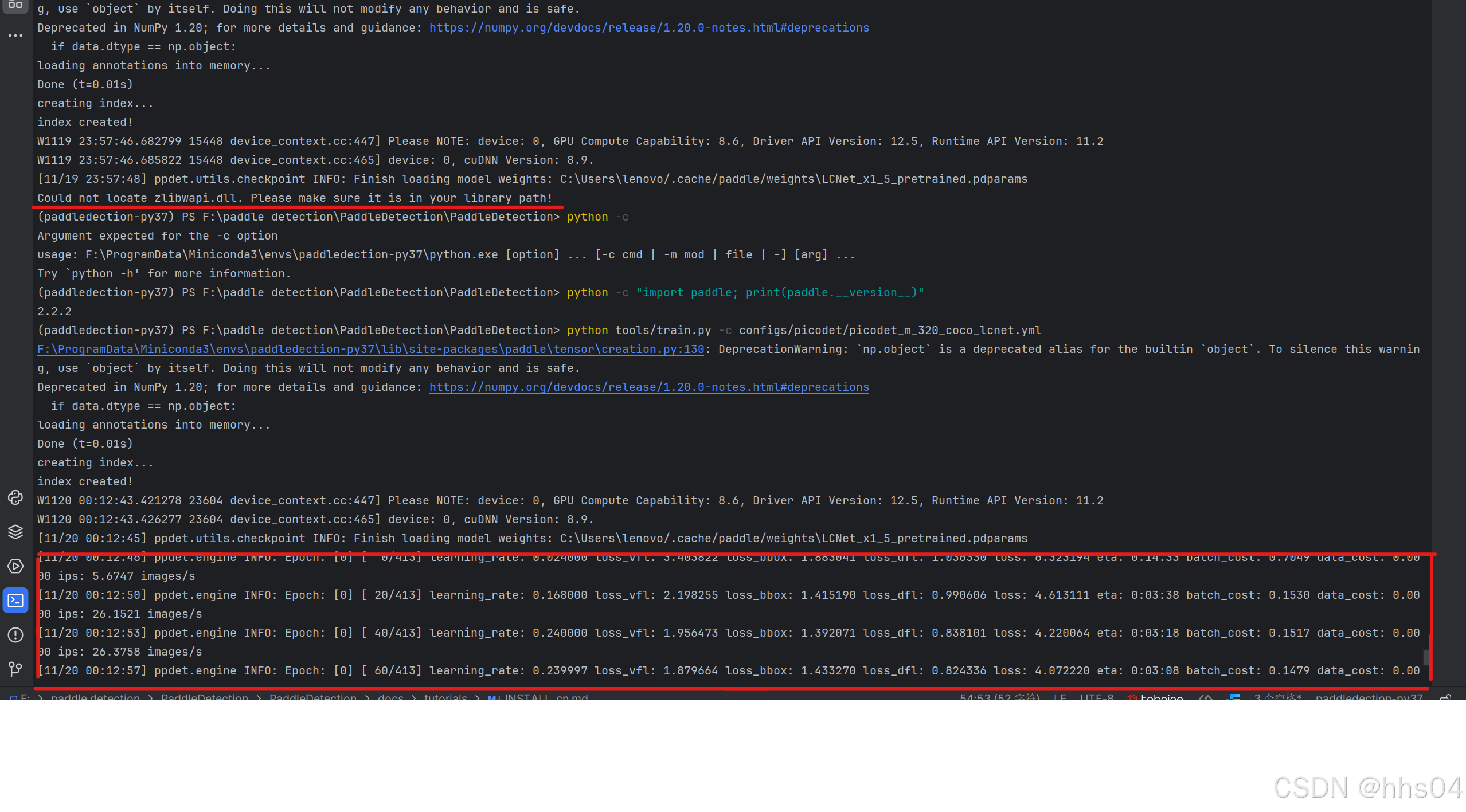Open the paddledection-py37 interpreter selector

click(1369, 697)
